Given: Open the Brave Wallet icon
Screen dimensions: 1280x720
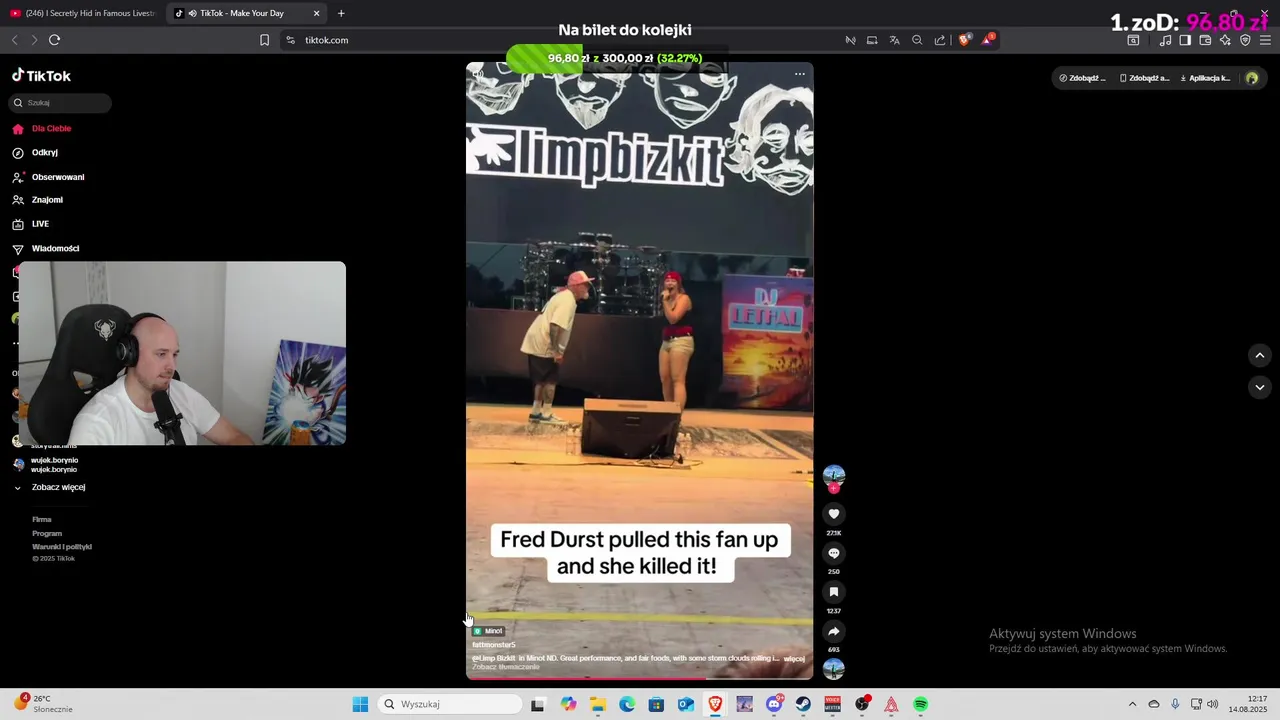Looking at the screenshot, I should click(1205, 40).
